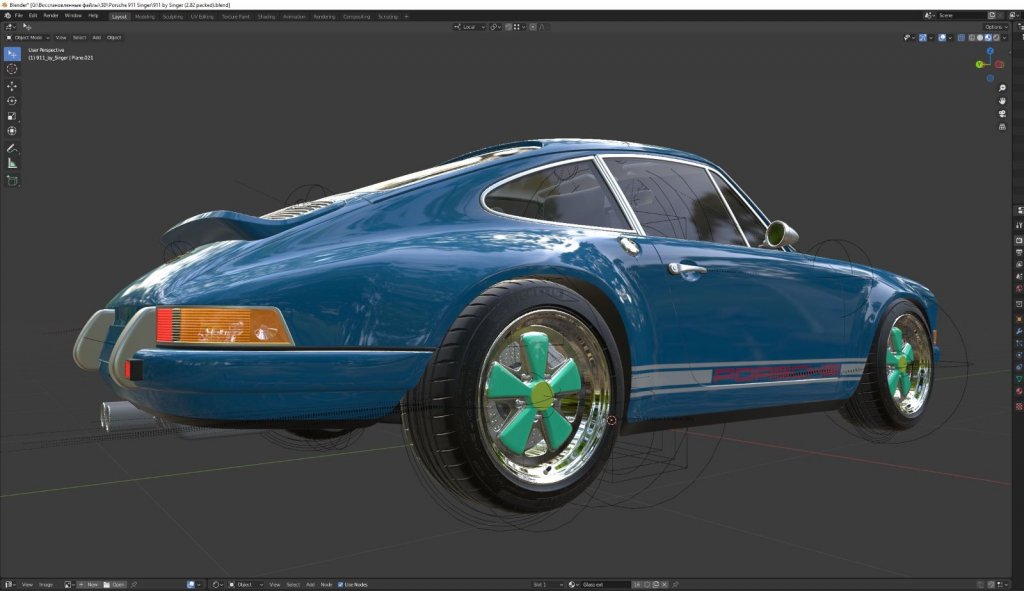
Task: Click the New button in image editor
Action: [89, 584]
